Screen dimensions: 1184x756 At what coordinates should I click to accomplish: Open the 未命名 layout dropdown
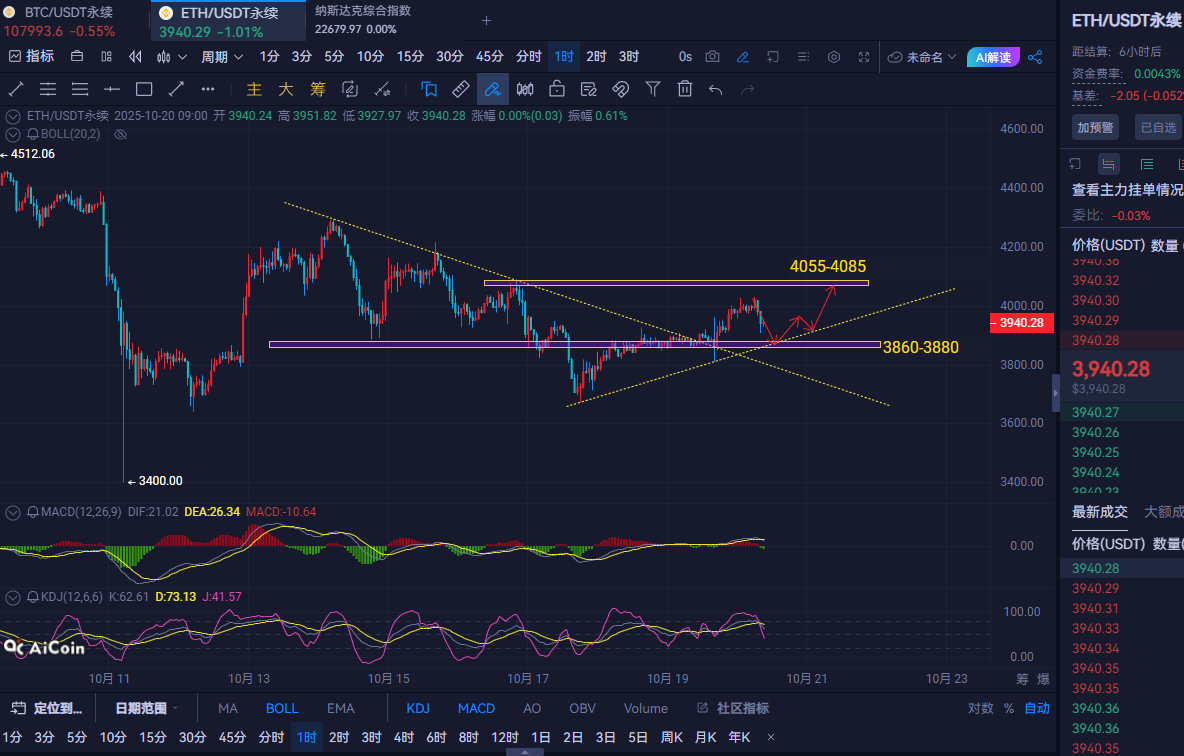[x=923, y=57]
